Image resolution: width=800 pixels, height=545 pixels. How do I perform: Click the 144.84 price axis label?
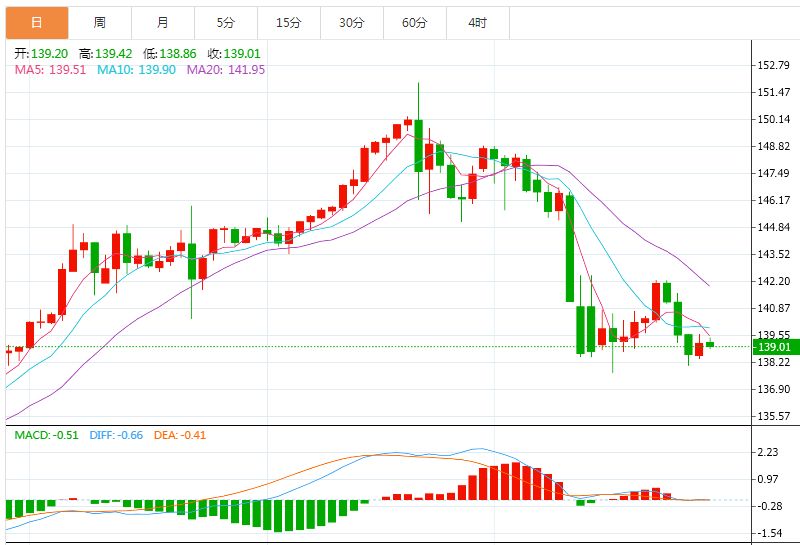tap(773, 228)
